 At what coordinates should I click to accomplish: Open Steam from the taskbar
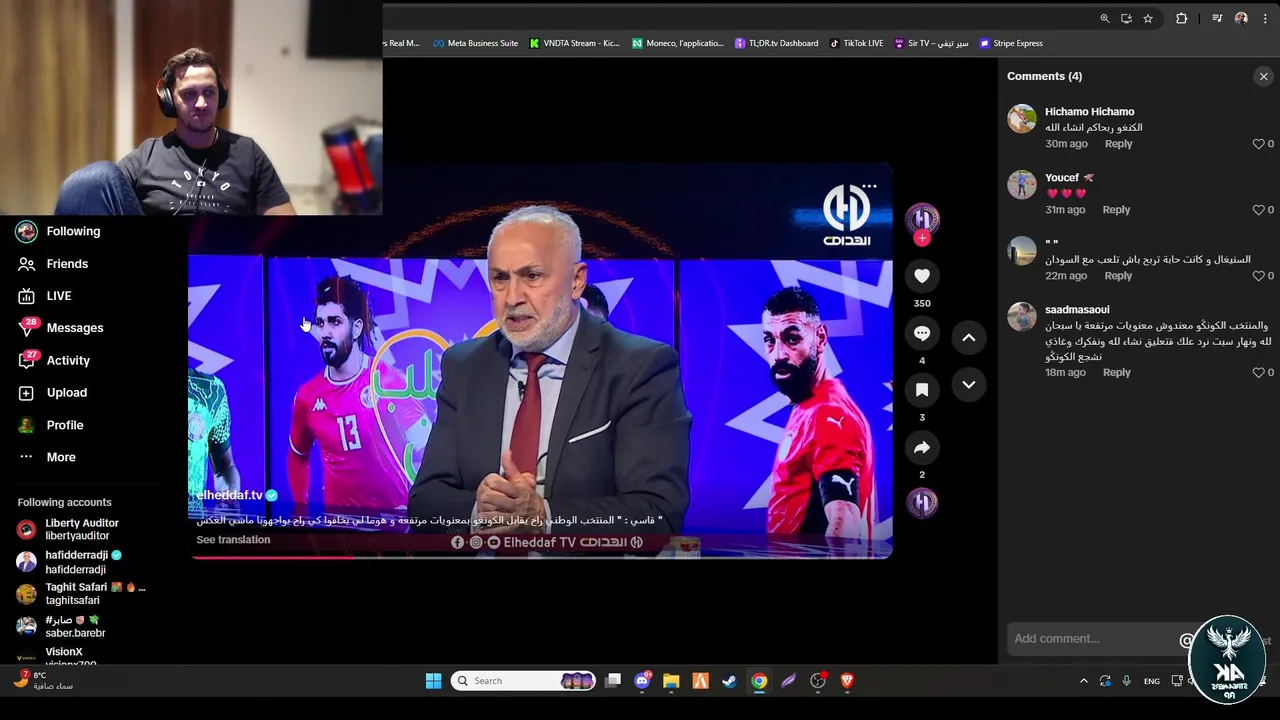click(730, 681)
